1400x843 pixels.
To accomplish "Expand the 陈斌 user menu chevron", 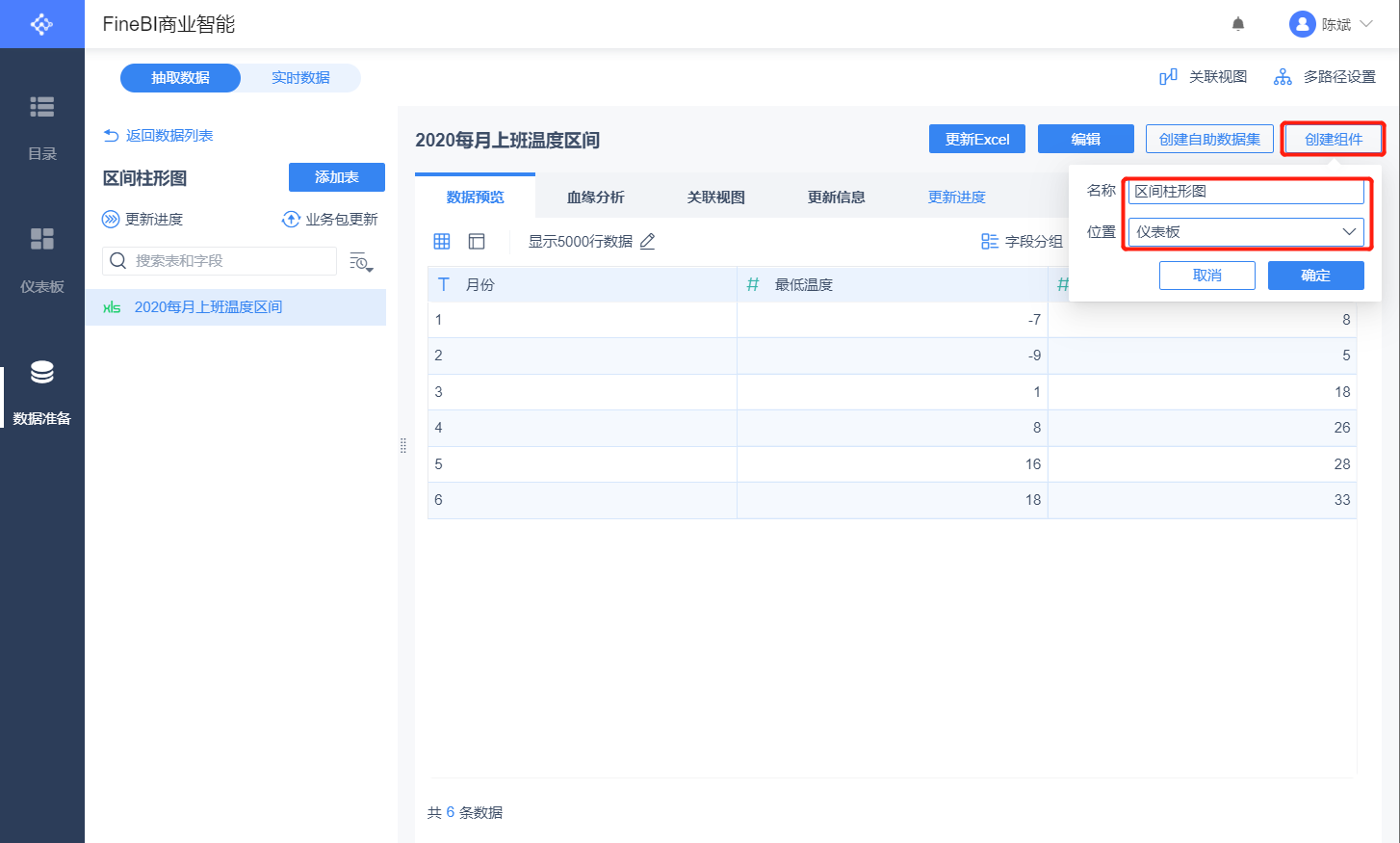I will tap(1366, 24).
